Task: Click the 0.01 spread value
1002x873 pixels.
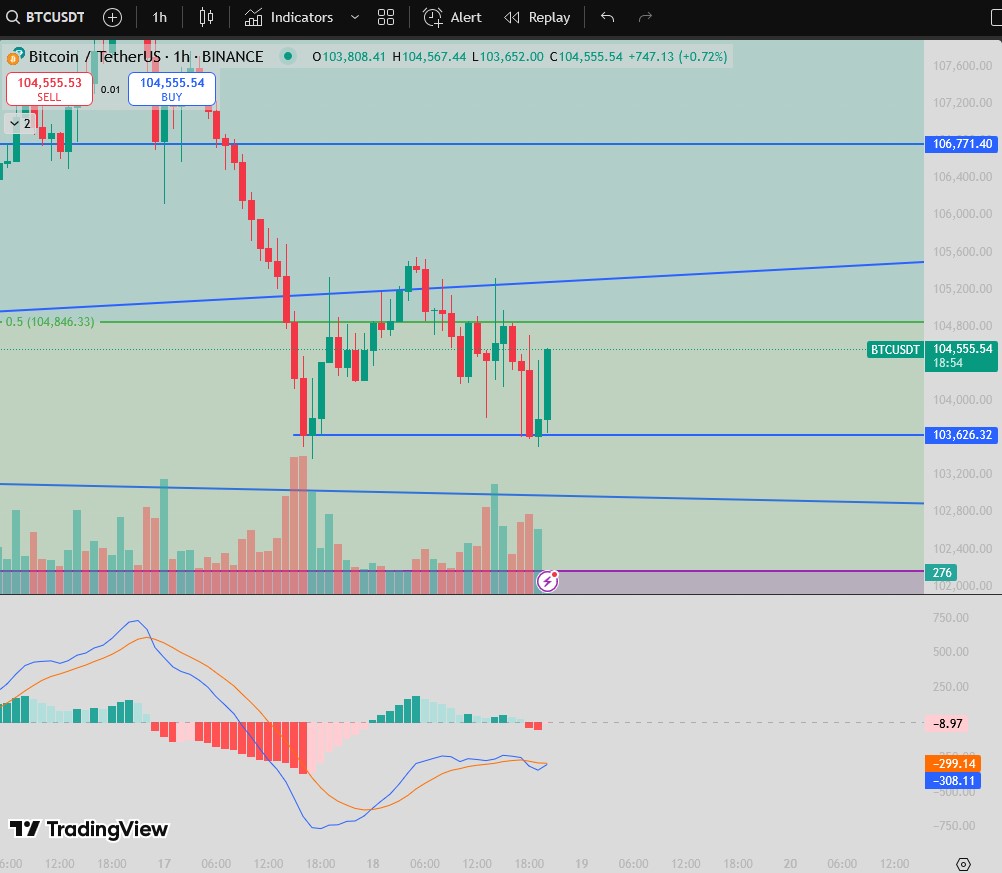Action: 111,89
